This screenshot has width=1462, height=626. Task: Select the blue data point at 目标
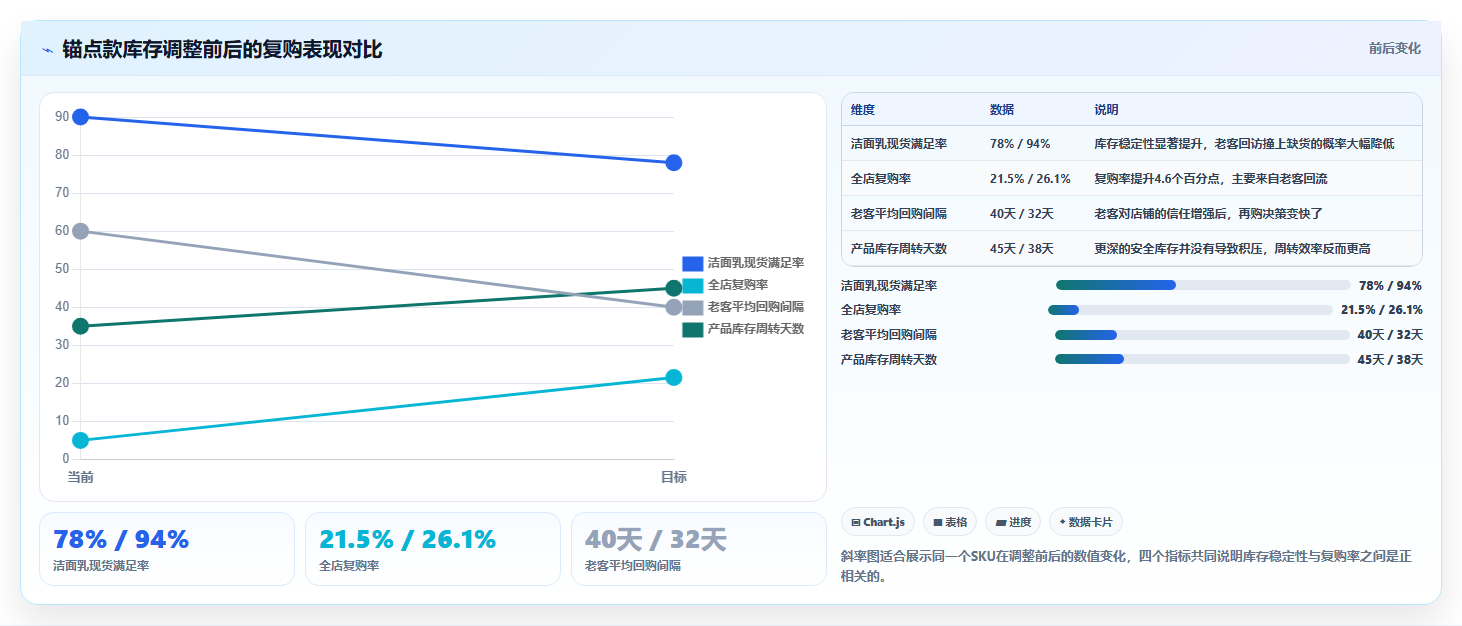pos(674,163)
